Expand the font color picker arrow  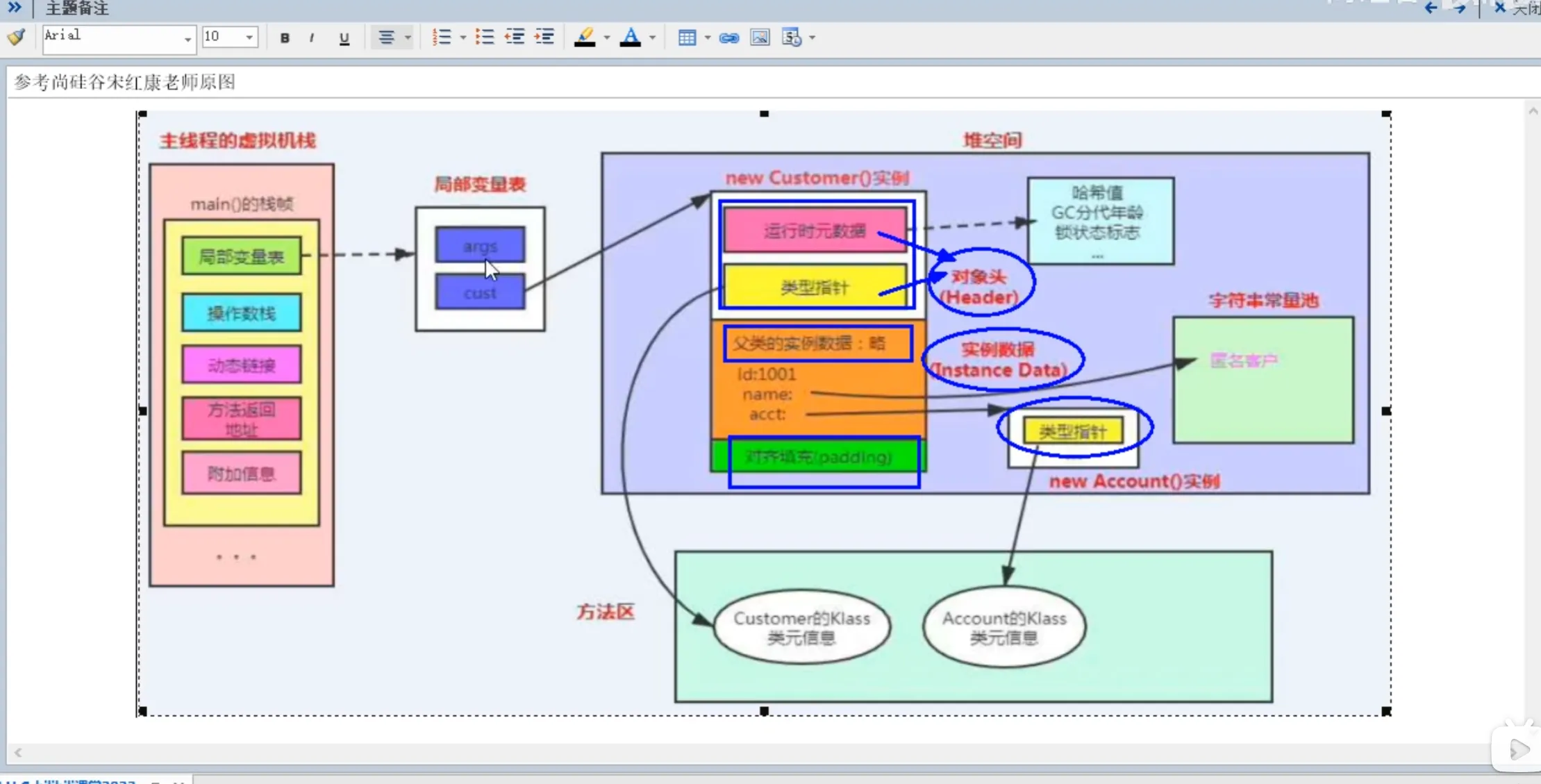click(652, 37)
